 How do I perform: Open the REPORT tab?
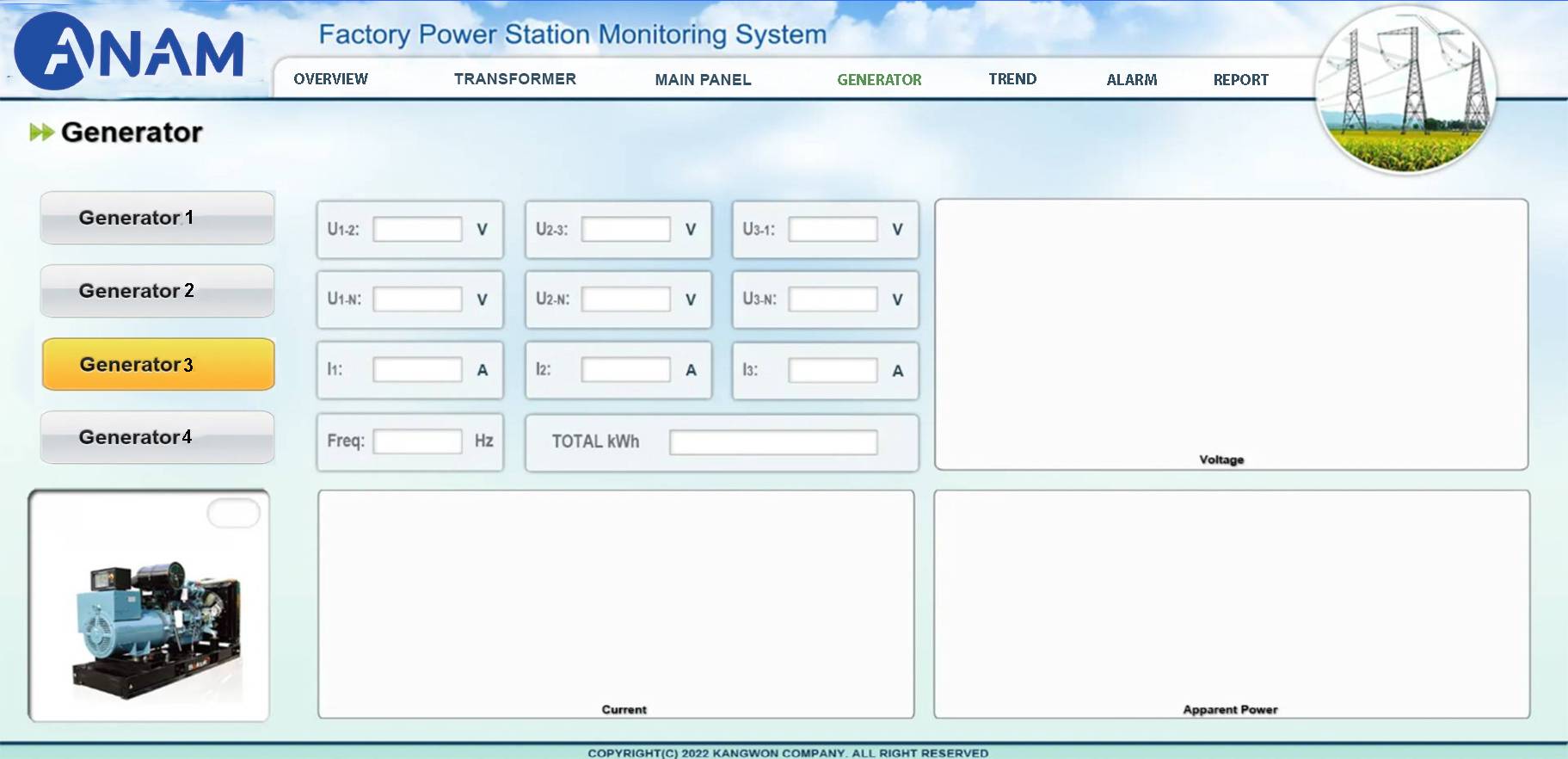point(1240,80)
